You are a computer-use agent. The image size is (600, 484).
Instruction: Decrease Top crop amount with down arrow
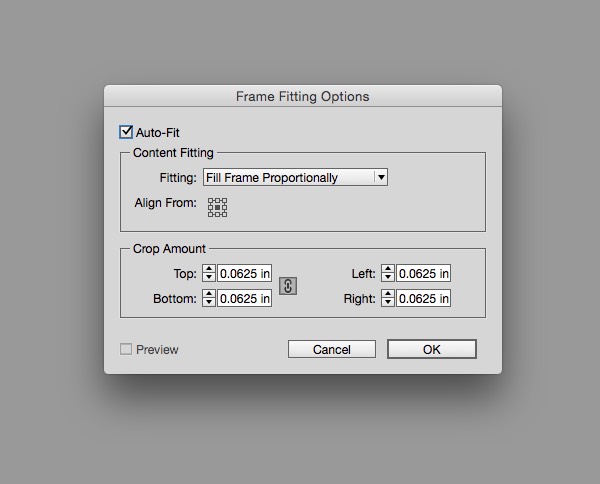pyautogui.click(x=209, y=277)
